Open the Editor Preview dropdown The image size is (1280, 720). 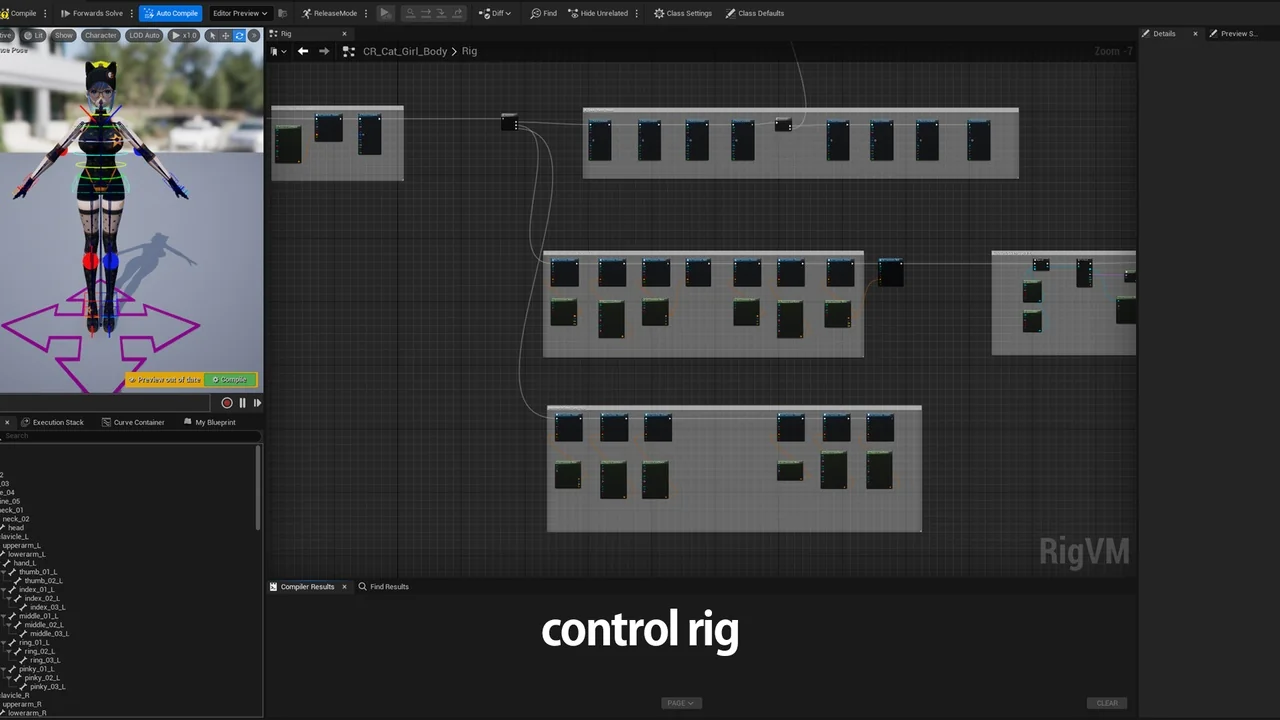tap(240, 13)
